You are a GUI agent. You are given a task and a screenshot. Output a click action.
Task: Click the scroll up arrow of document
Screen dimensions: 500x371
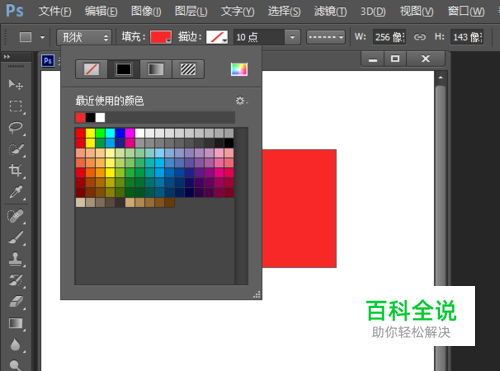tap(441, 78)
